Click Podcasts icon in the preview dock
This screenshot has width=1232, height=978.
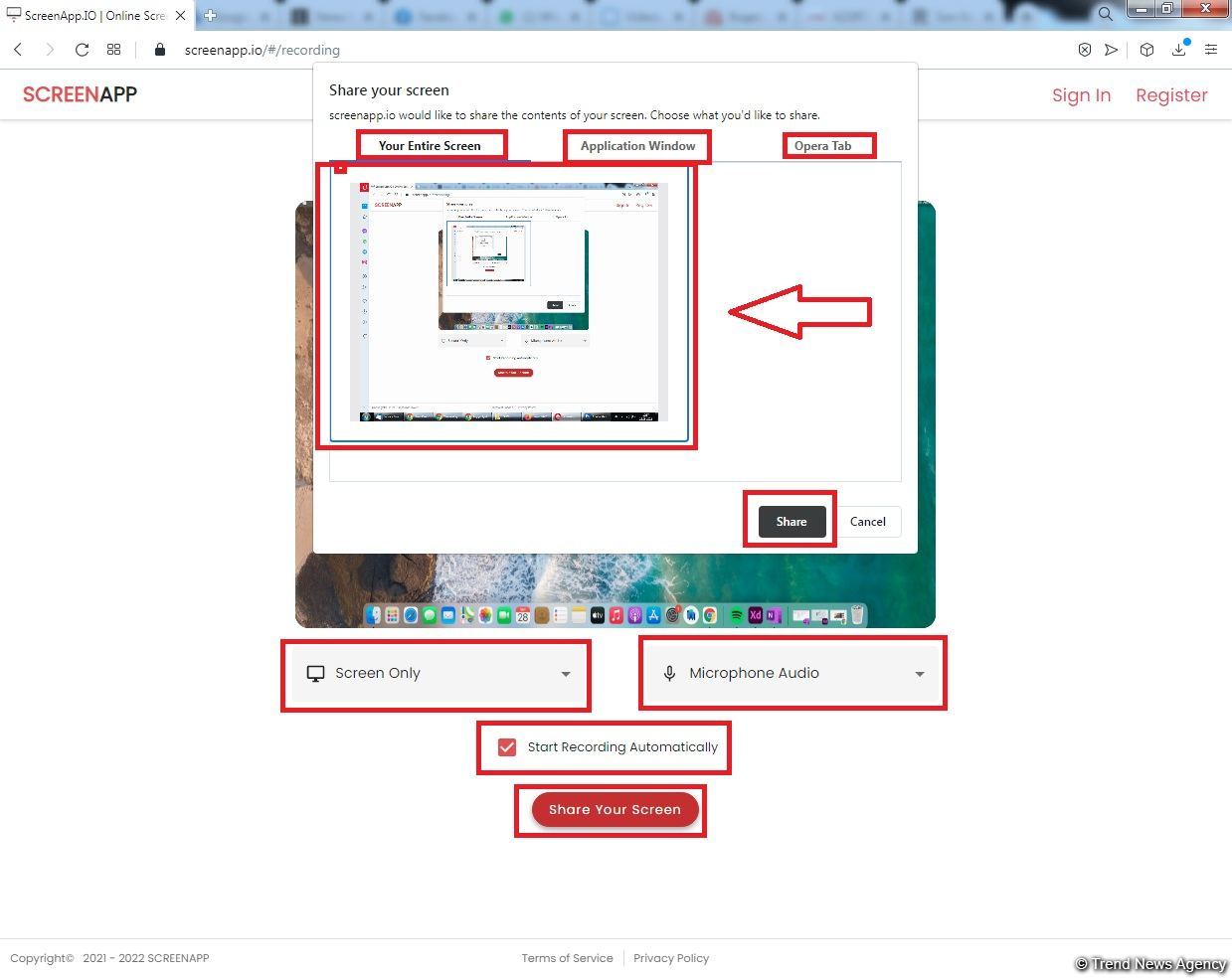634,615
